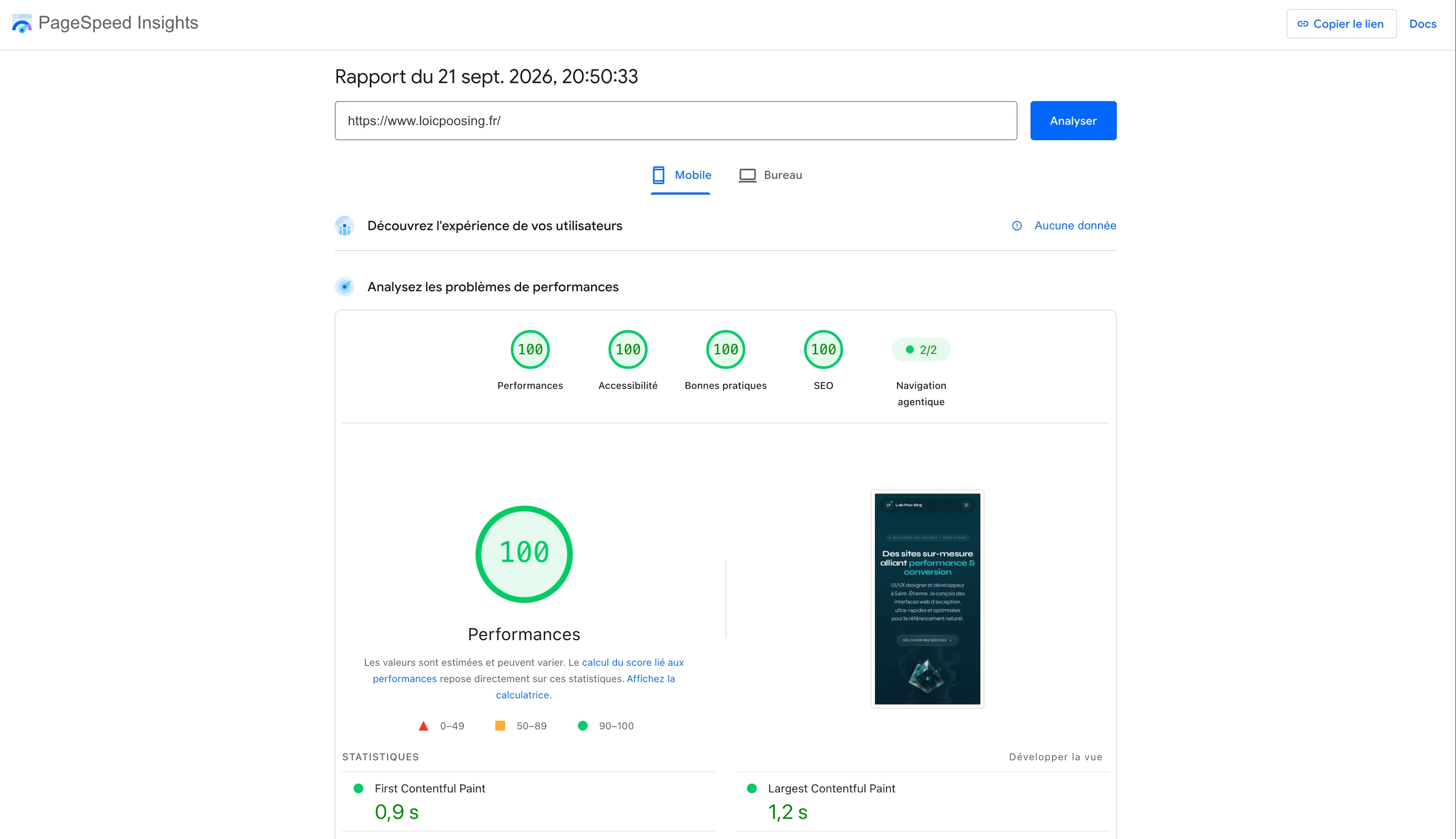Screen dimensions: 1456x839
Task: Click the orange square 50–89 legend icon
Action: 500,726
